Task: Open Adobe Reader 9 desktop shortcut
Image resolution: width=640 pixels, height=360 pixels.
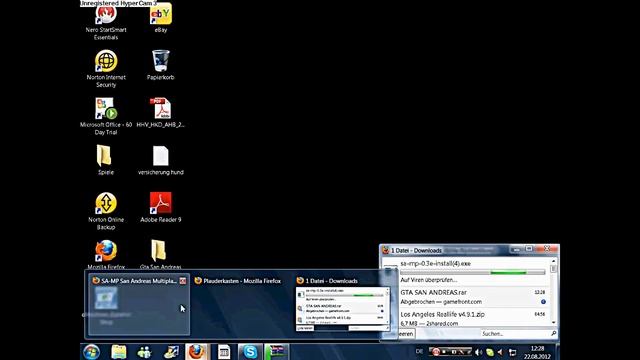Action: tap(161, 207)
